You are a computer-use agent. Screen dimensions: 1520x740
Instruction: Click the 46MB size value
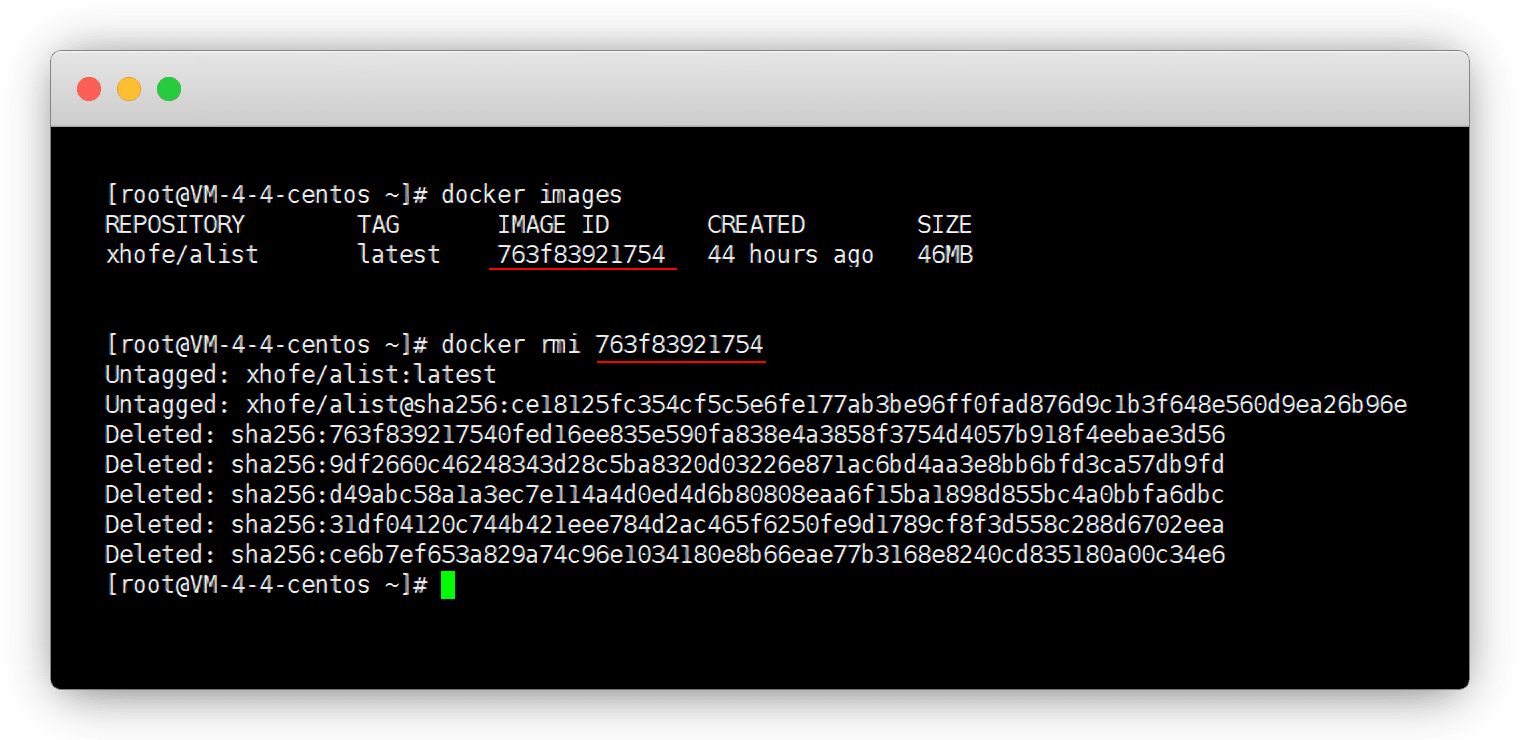945,255
